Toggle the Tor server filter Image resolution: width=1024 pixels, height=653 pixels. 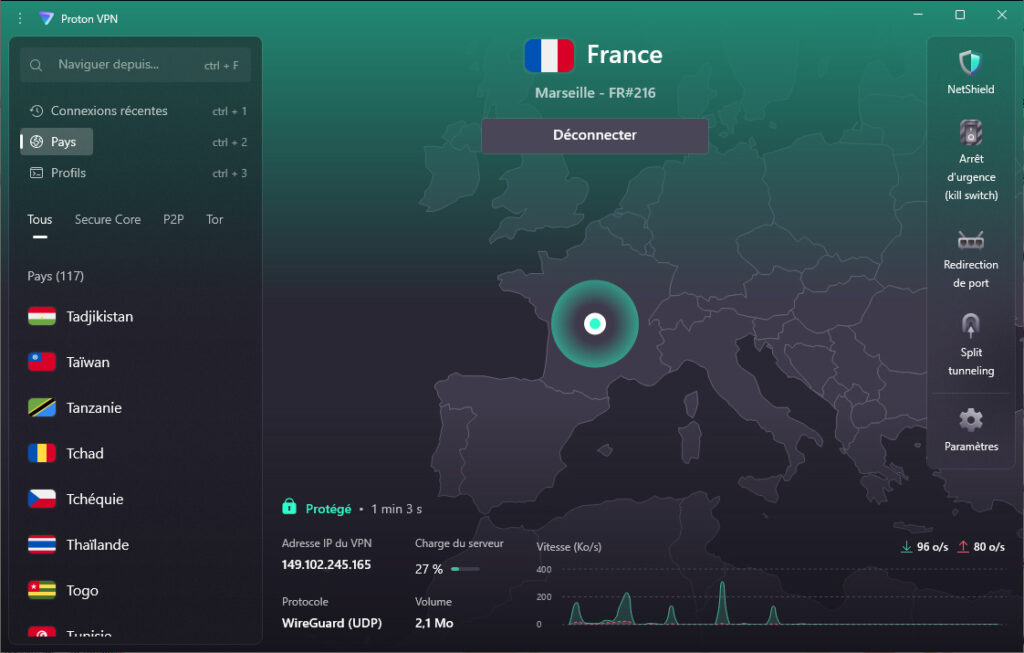[214, 219]
